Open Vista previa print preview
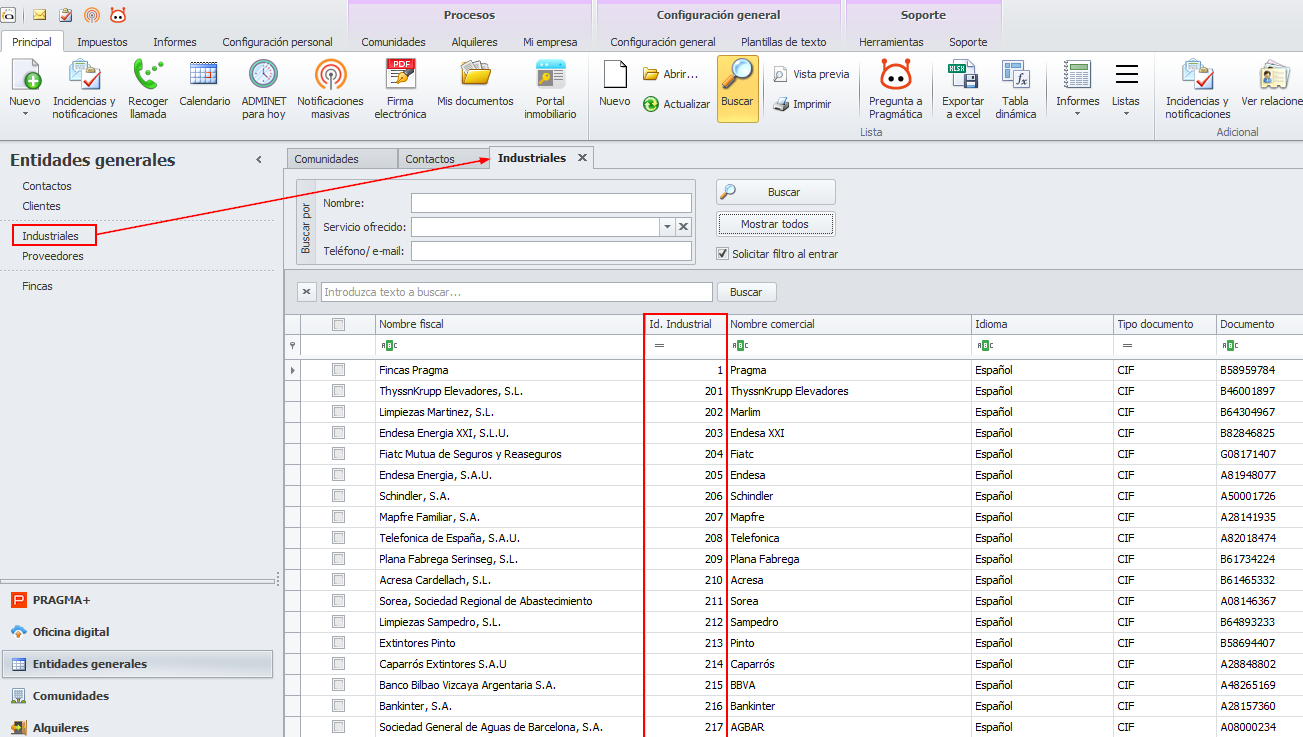 click(x=811, y=74)
